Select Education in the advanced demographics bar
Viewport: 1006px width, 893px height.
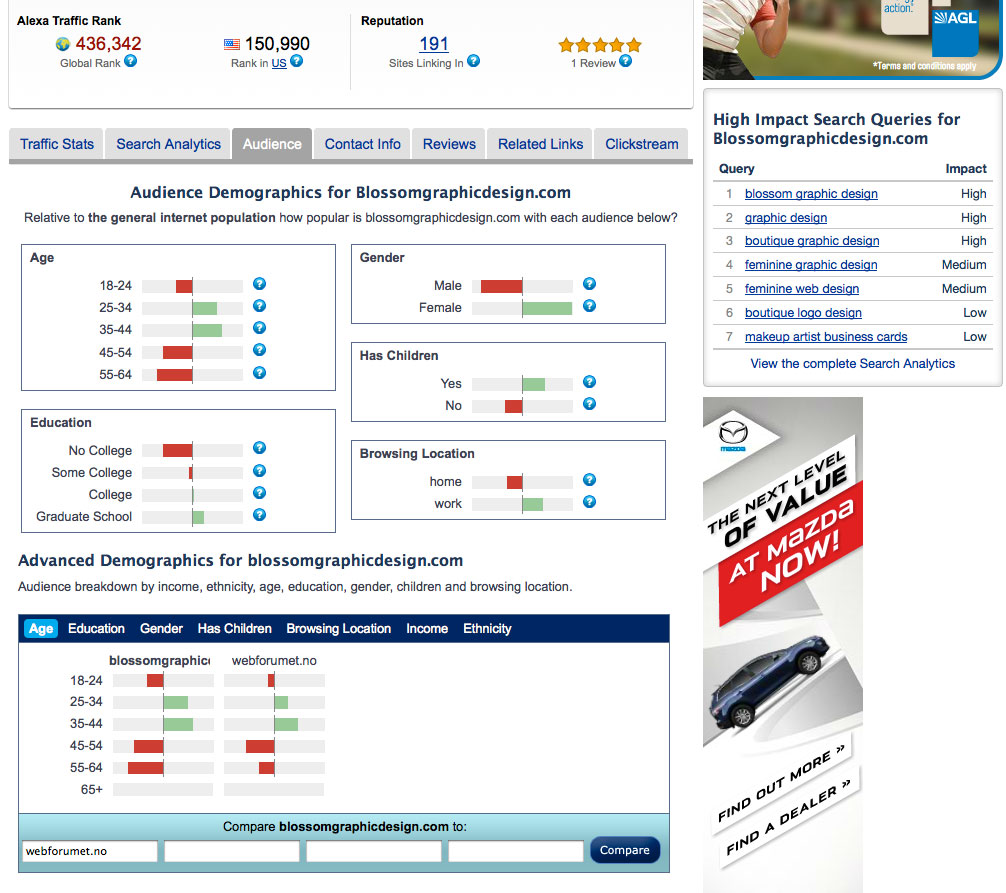[96, 629]
